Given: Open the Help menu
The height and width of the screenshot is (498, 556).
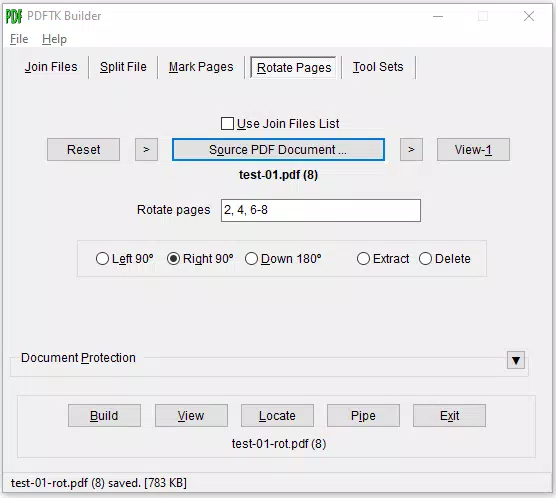Looking at the screenshot, I should (x=54, y=39).
